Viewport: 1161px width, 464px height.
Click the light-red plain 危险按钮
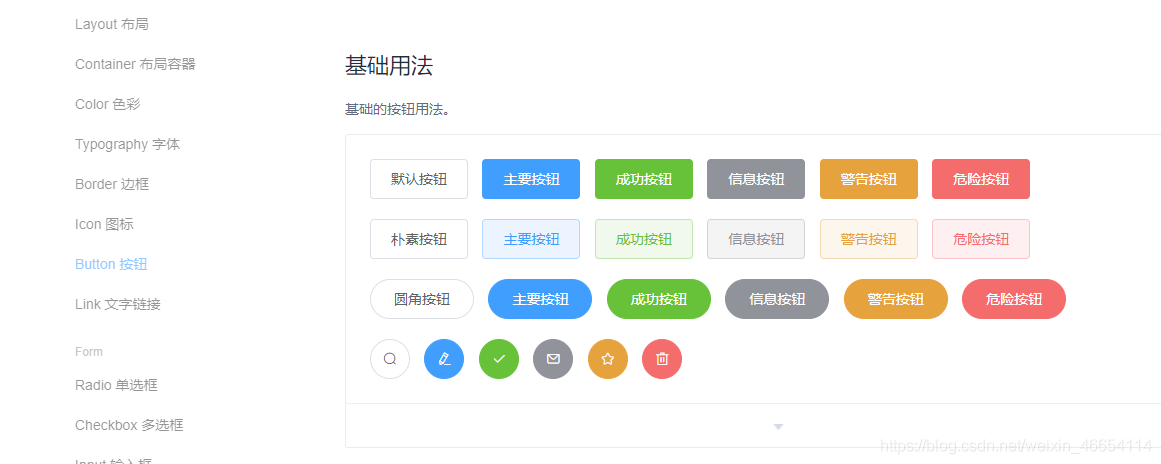[x=981, y=239]
